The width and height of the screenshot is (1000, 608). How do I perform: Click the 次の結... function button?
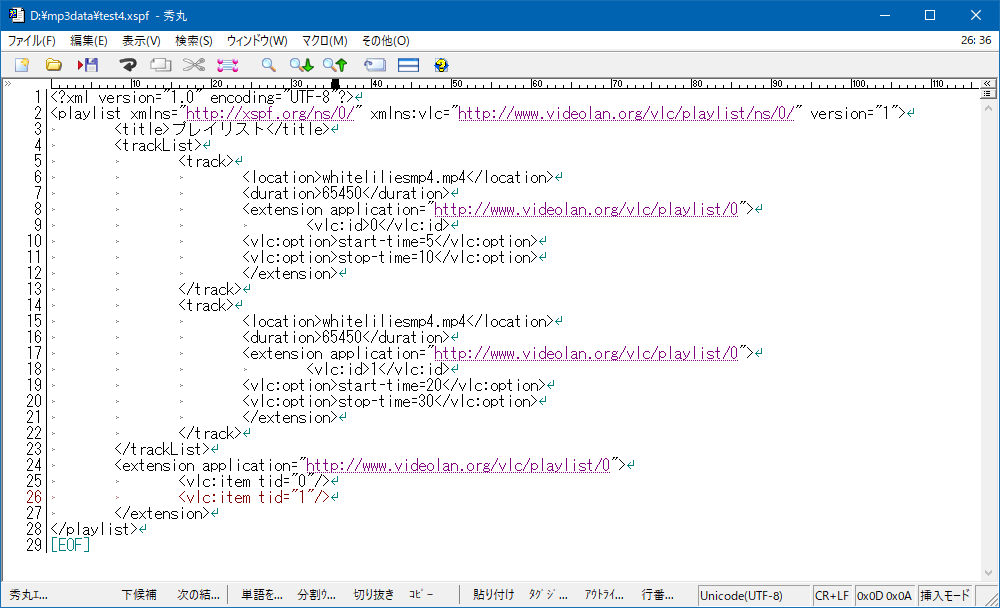(198, 595)
